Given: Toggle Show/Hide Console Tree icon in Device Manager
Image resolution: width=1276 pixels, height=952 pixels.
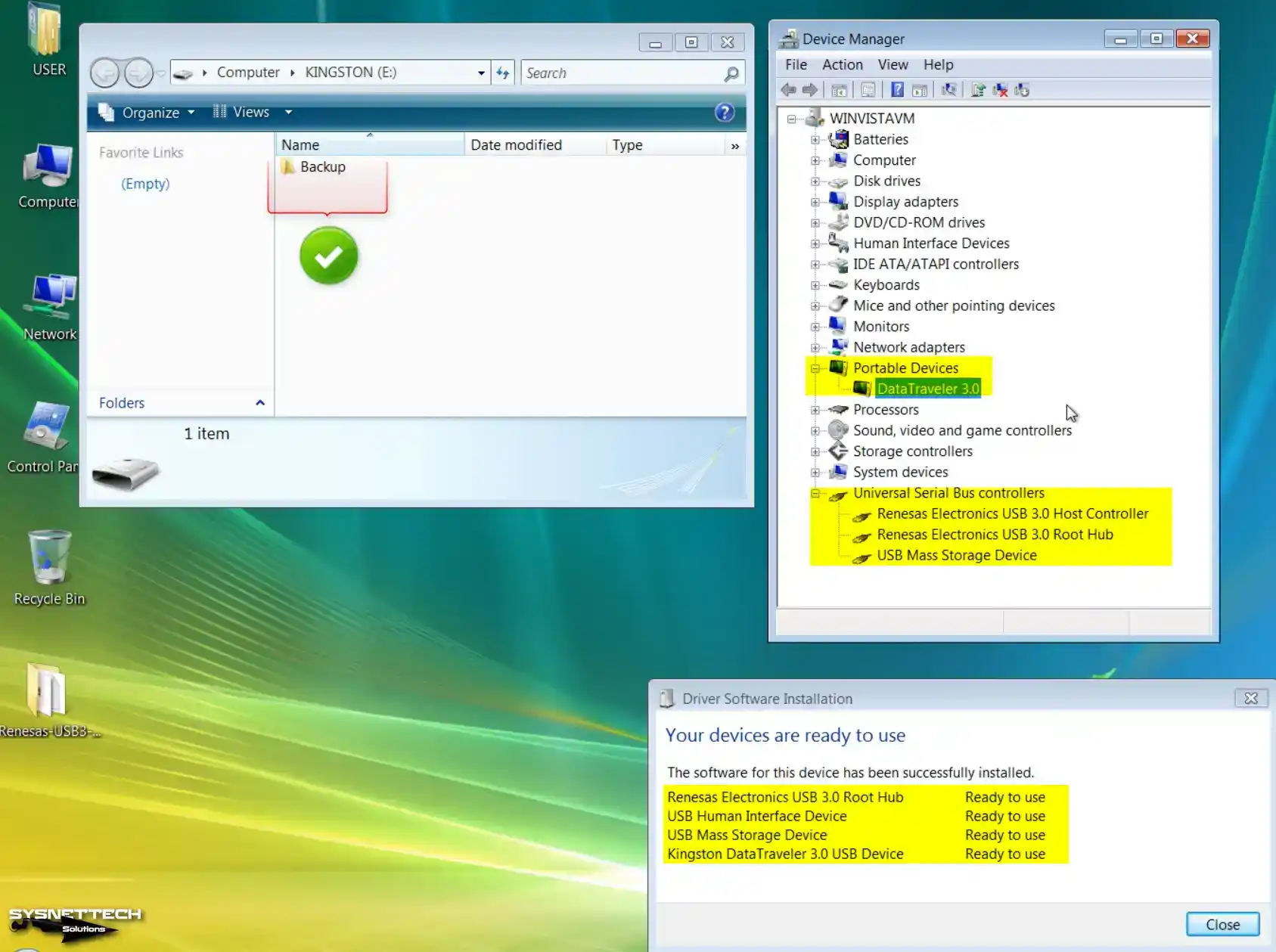Looking at the screenshot, I should click(839, 90).
